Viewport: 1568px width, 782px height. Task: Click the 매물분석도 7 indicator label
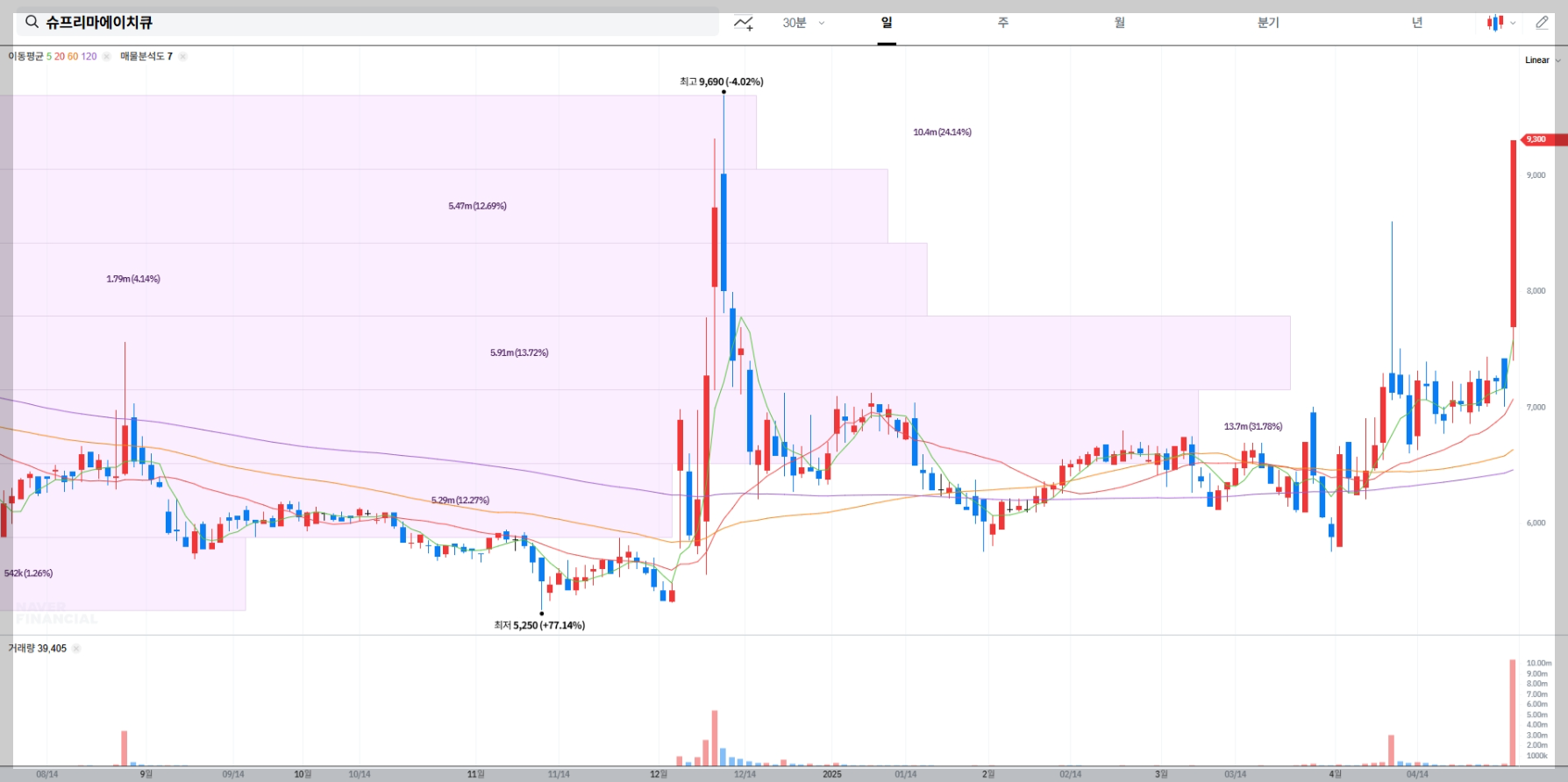146,56
